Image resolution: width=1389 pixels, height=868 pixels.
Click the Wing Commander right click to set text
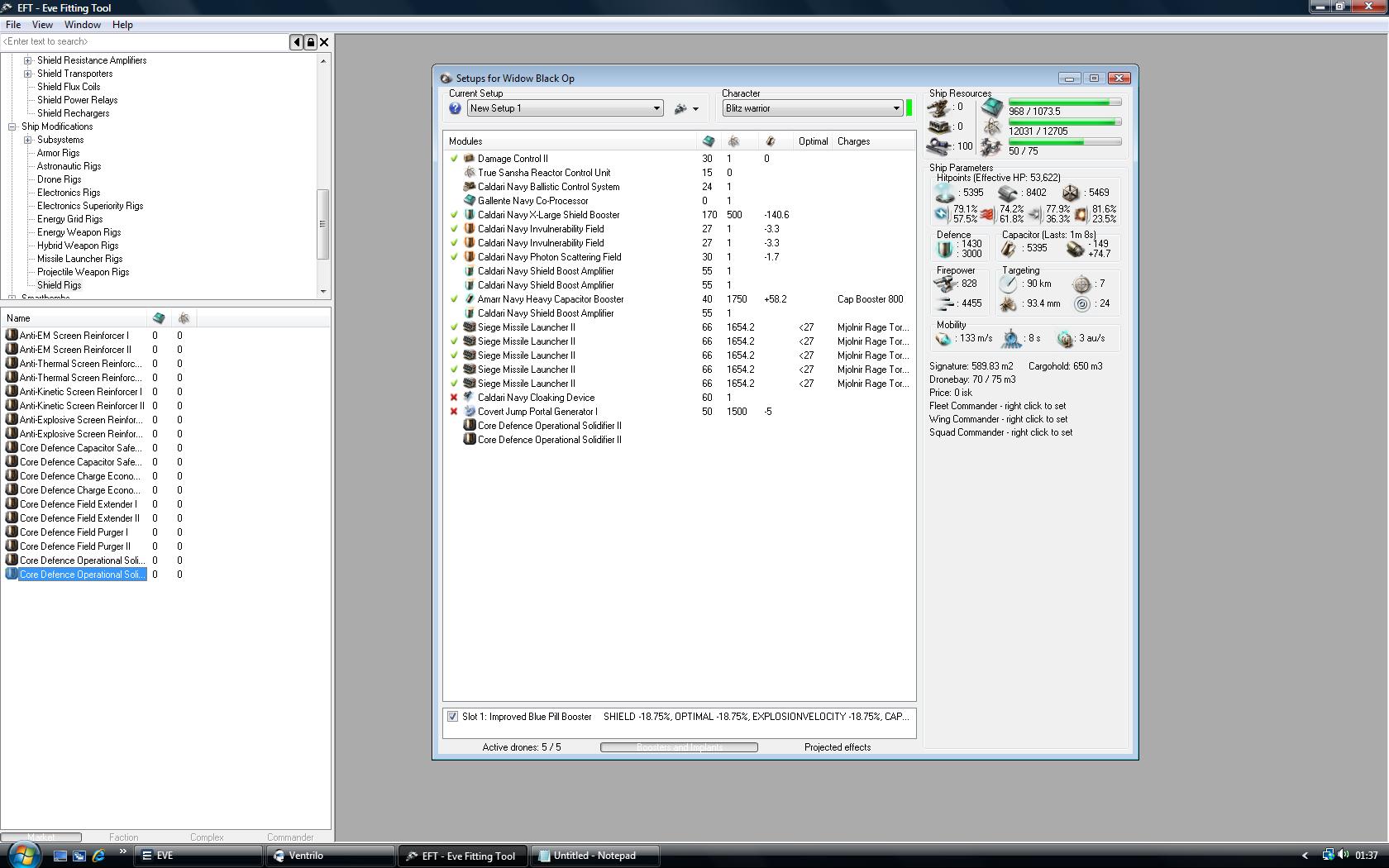pyautogui.click(x=998, y=419)
